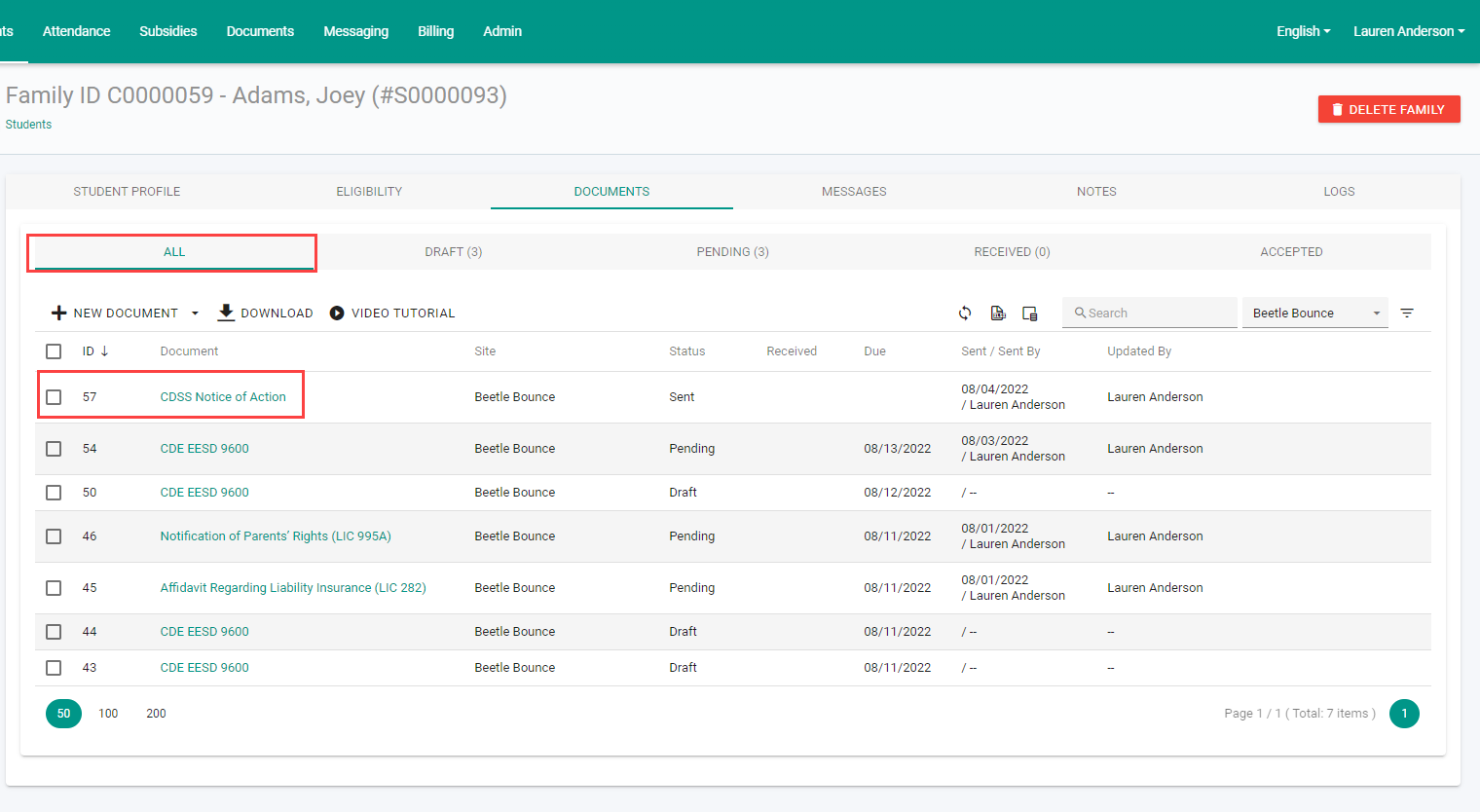Click the Due column header
The image size is (1480, 812).
coord(874,351)
